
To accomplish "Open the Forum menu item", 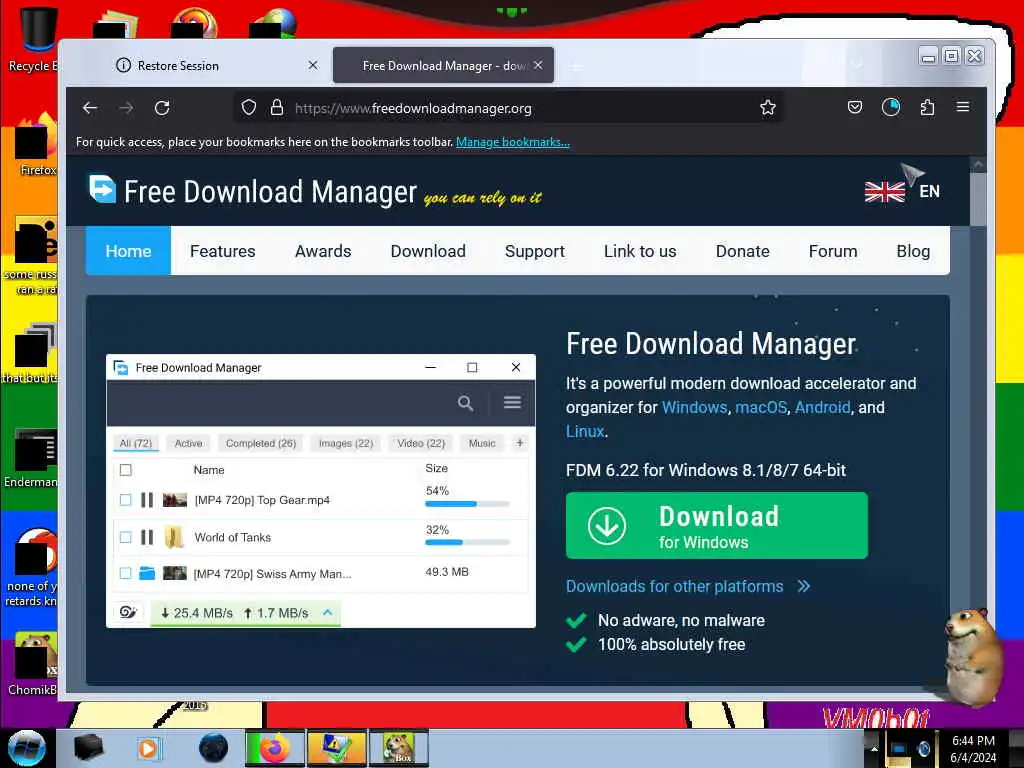I will click(x=833, y=251).
